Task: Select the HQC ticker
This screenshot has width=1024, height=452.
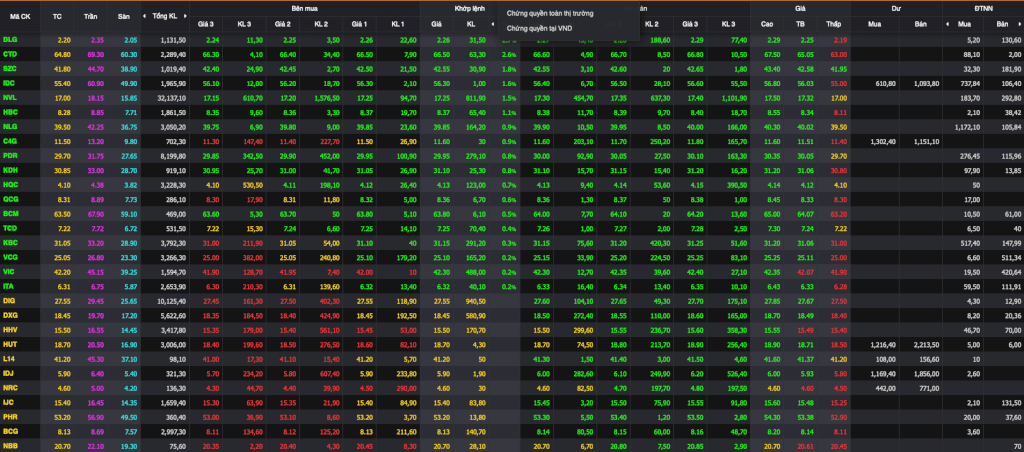Action: click(x=10, y=184)
